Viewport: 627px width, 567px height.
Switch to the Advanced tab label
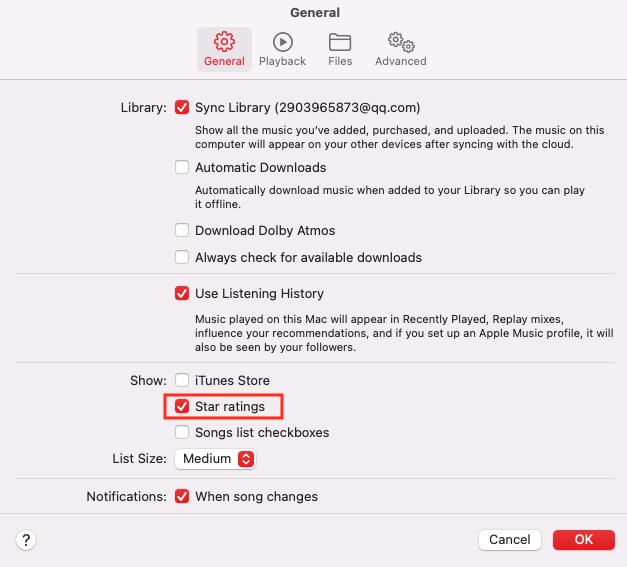400,61
